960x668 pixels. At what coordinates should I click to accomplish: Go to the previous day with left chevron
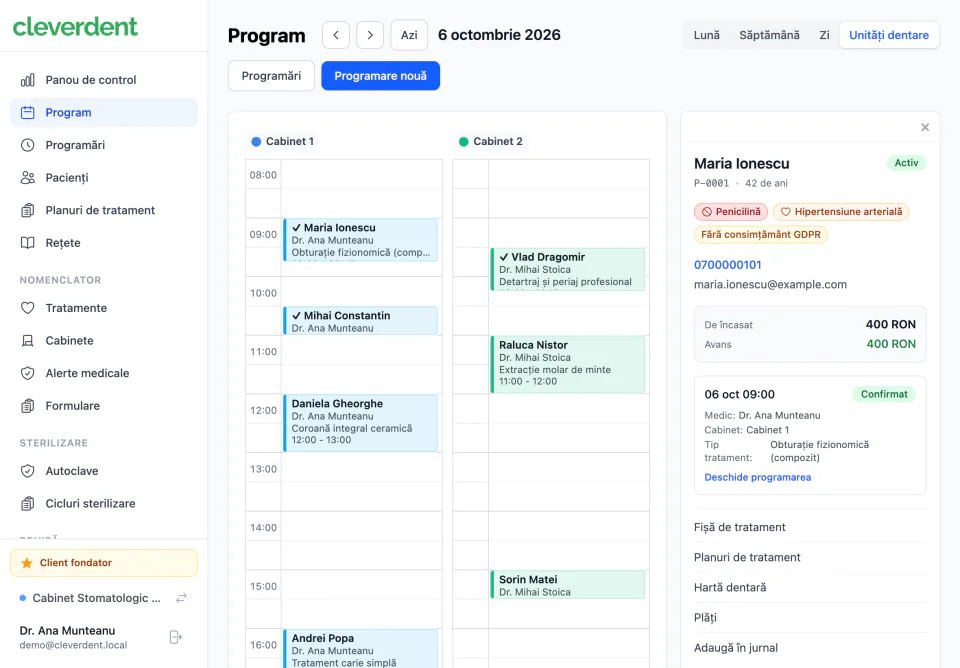coord(336,35)
